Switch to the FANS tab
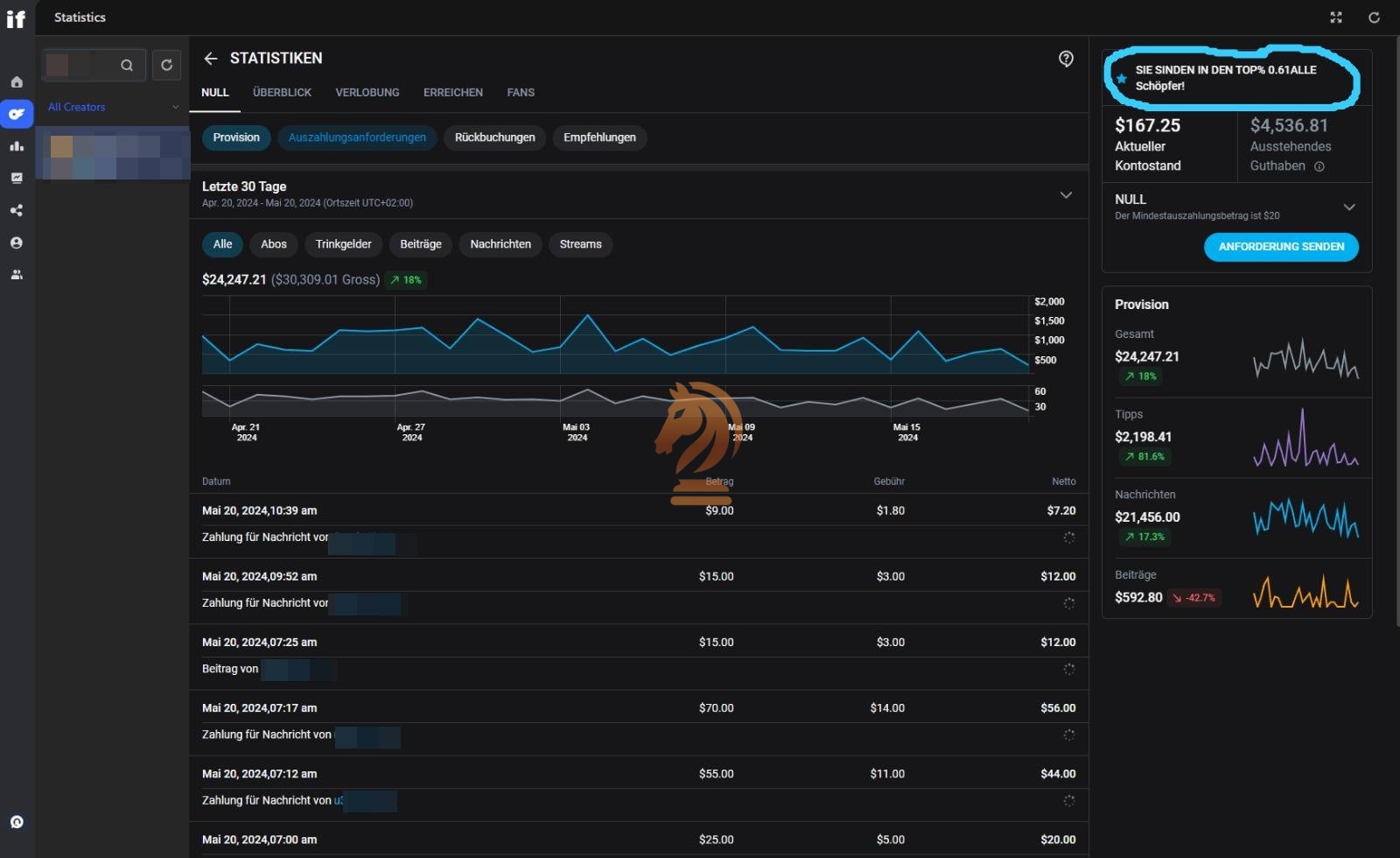Viewport: 1400px width, 858px height. [x=521, y=92]
